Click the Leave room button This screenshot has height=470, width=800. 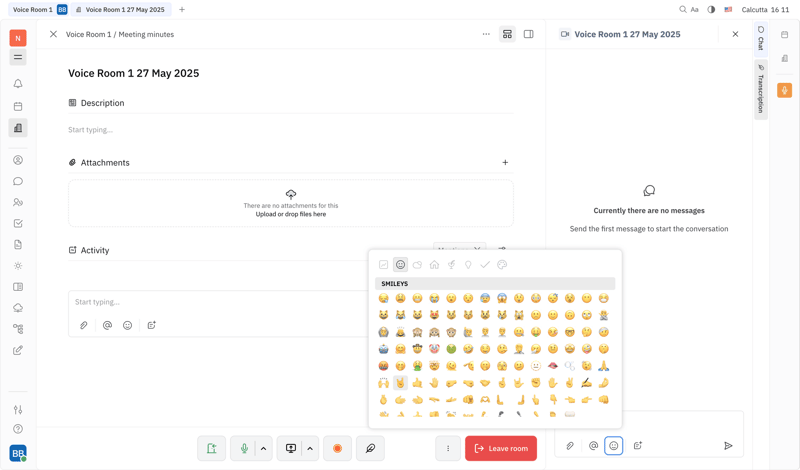pyautogui.click(x=501, y=449)
